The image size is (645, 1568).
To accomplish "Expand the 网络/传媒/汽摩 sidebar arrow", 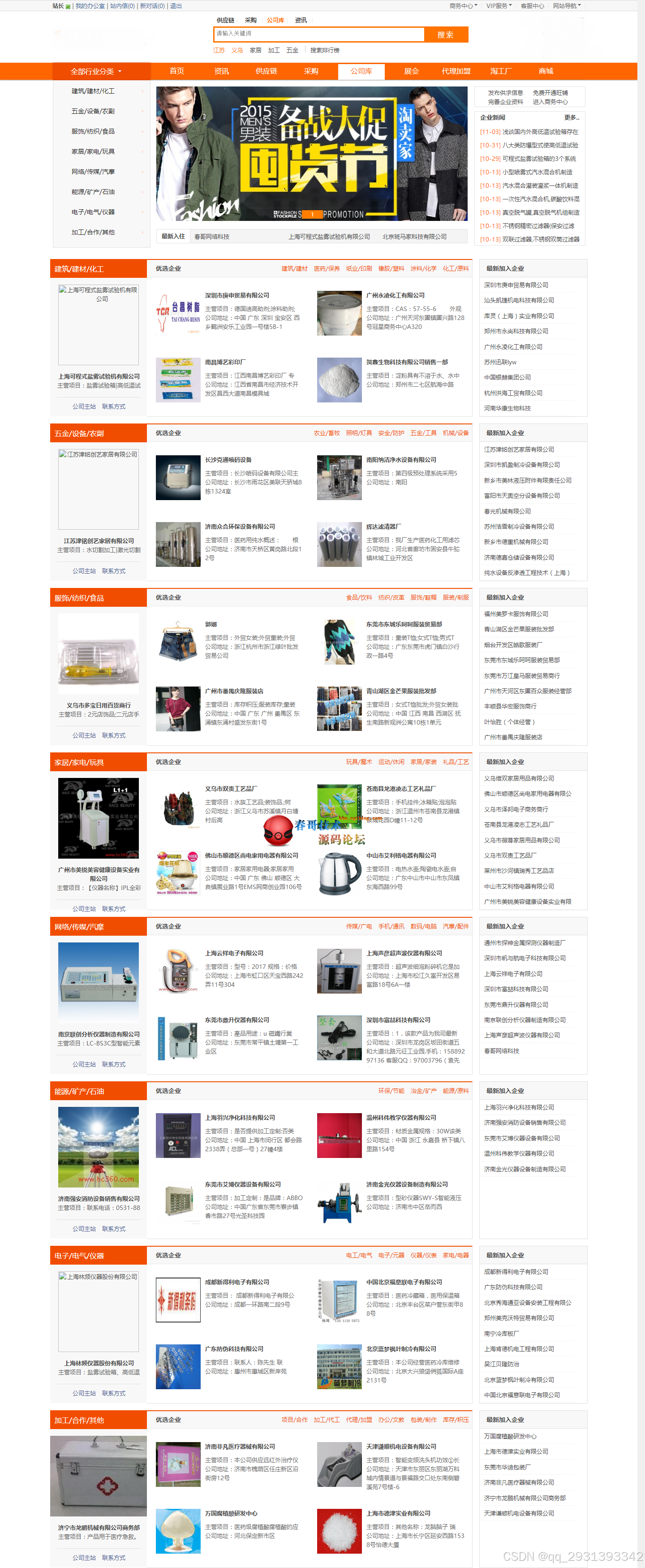I will pos(142,172).
